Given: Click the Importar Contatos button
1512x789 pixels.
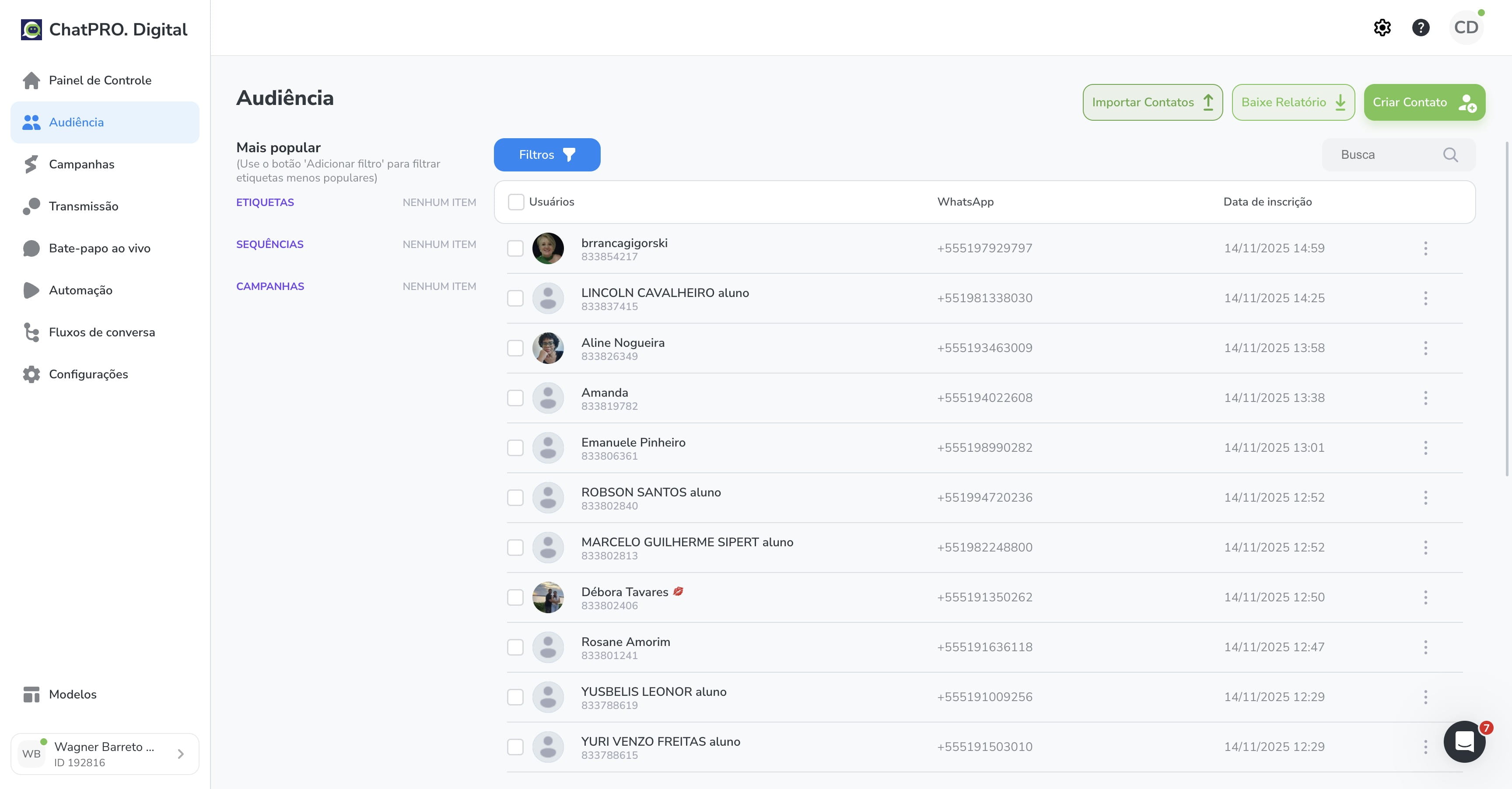Looking at the screenshot, I should [1153, 102].
